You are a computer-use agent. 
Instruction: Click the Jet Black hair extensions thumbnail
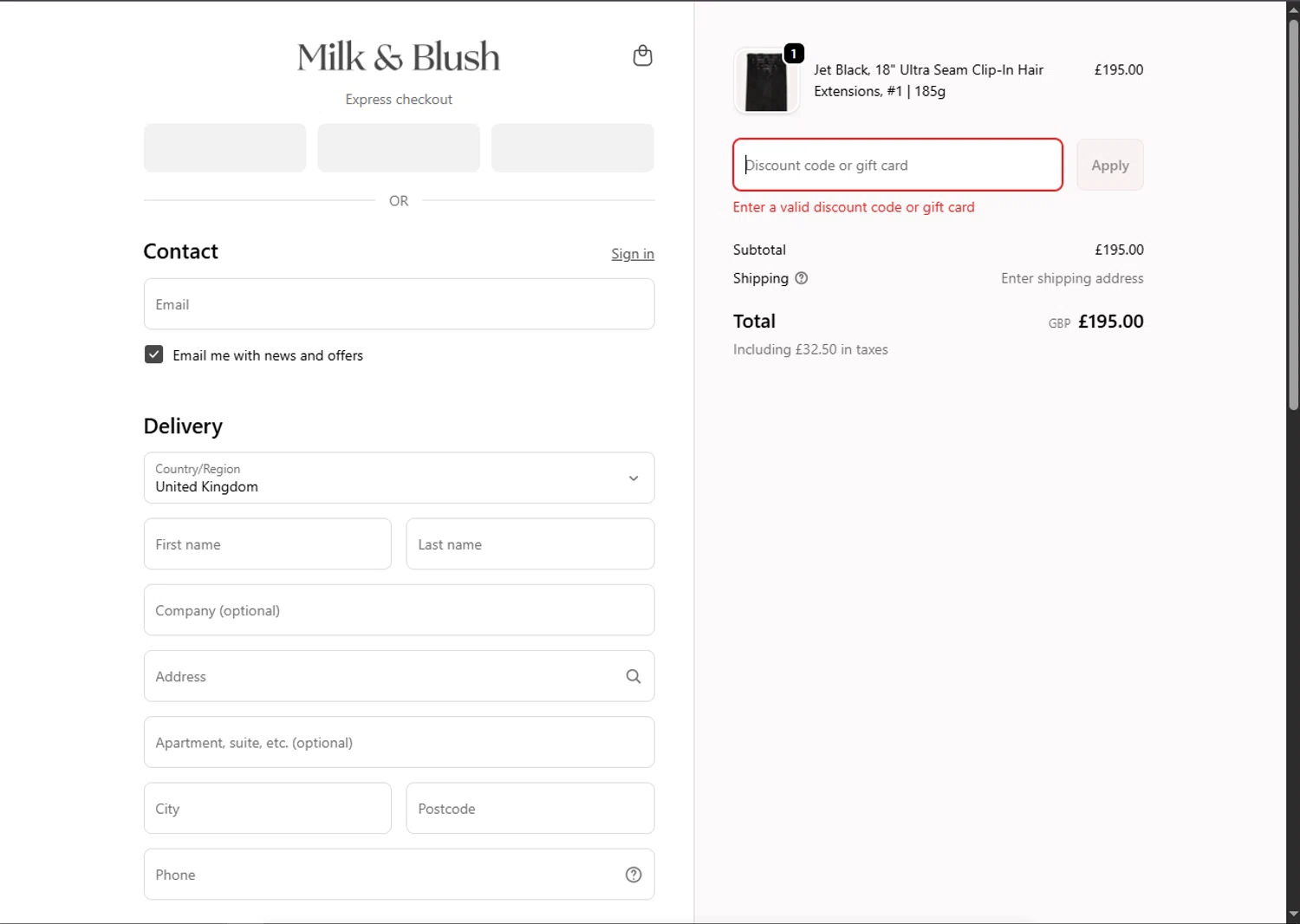tap(766, 81)
